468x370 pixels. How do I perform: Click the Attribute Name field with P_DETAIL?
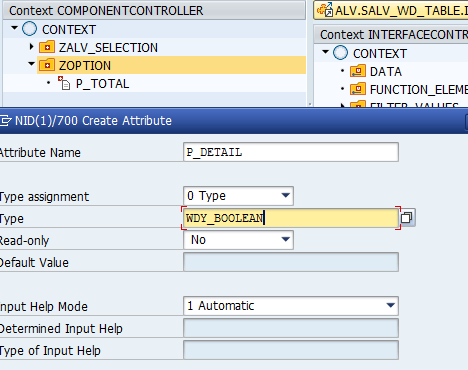(291, 152)
